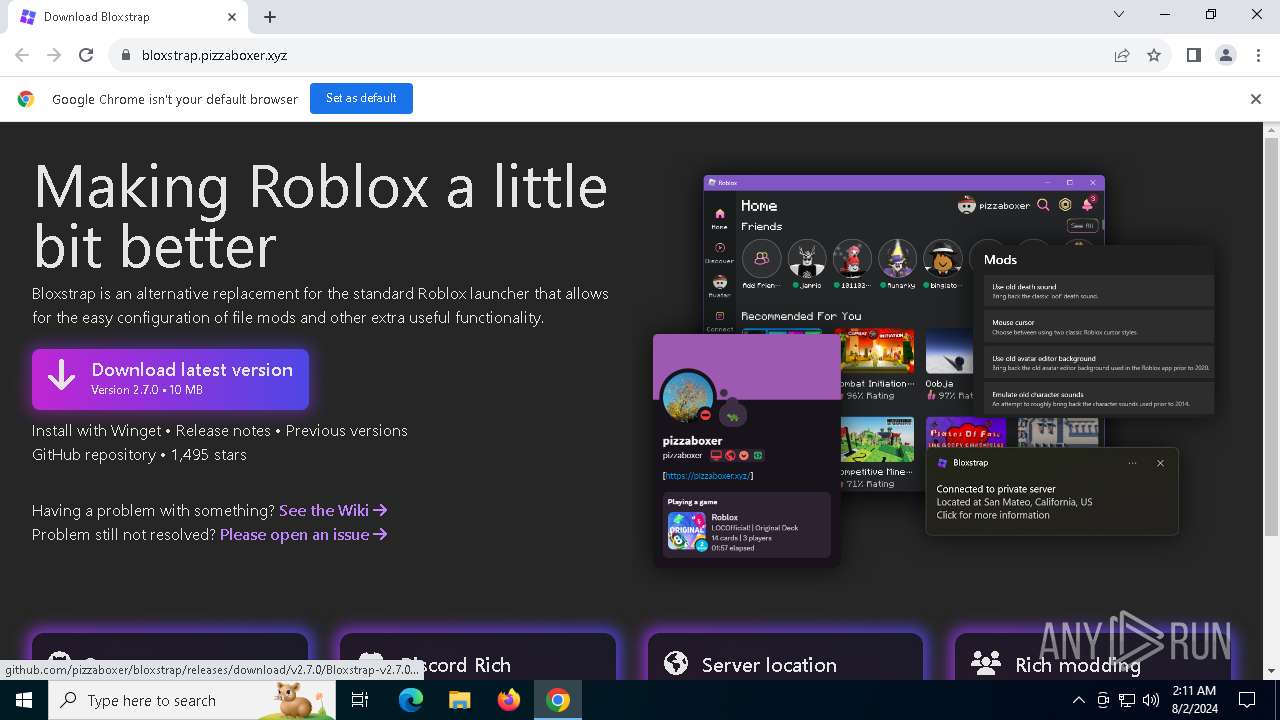The width and height of the screenshot is (1280, 720).
Task: Expand the tab search dropdown arrow
Action: point(1119,15)
